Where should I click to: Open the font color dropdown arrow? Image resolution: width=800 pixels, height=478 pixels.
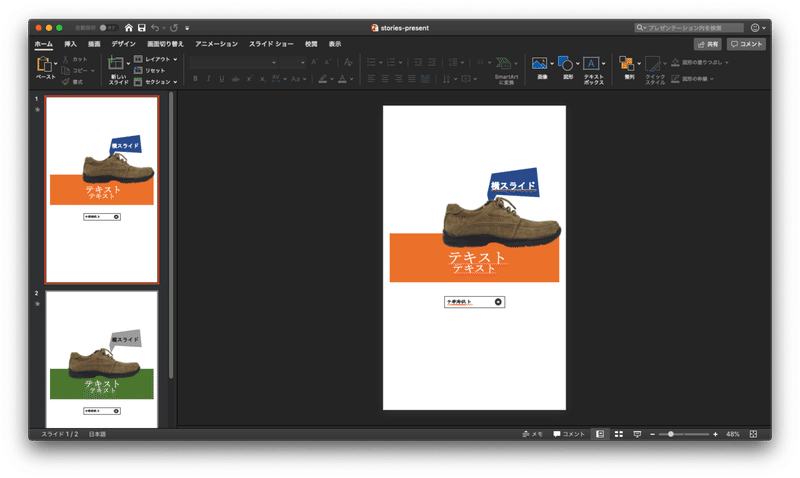(352, 79)
